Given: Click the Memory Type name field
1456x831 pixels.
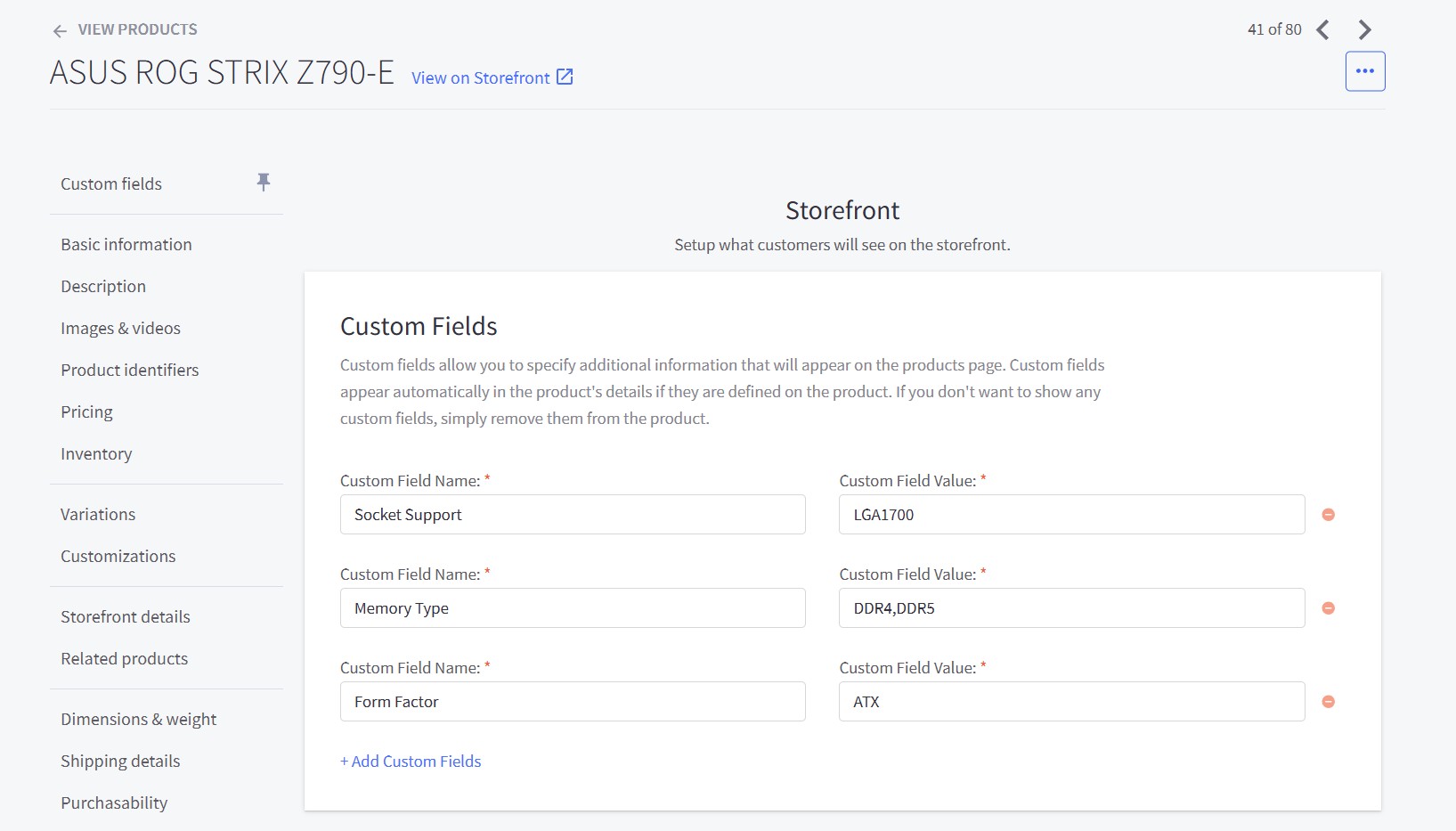Looking at the screenshot, I should pos(573,608).
